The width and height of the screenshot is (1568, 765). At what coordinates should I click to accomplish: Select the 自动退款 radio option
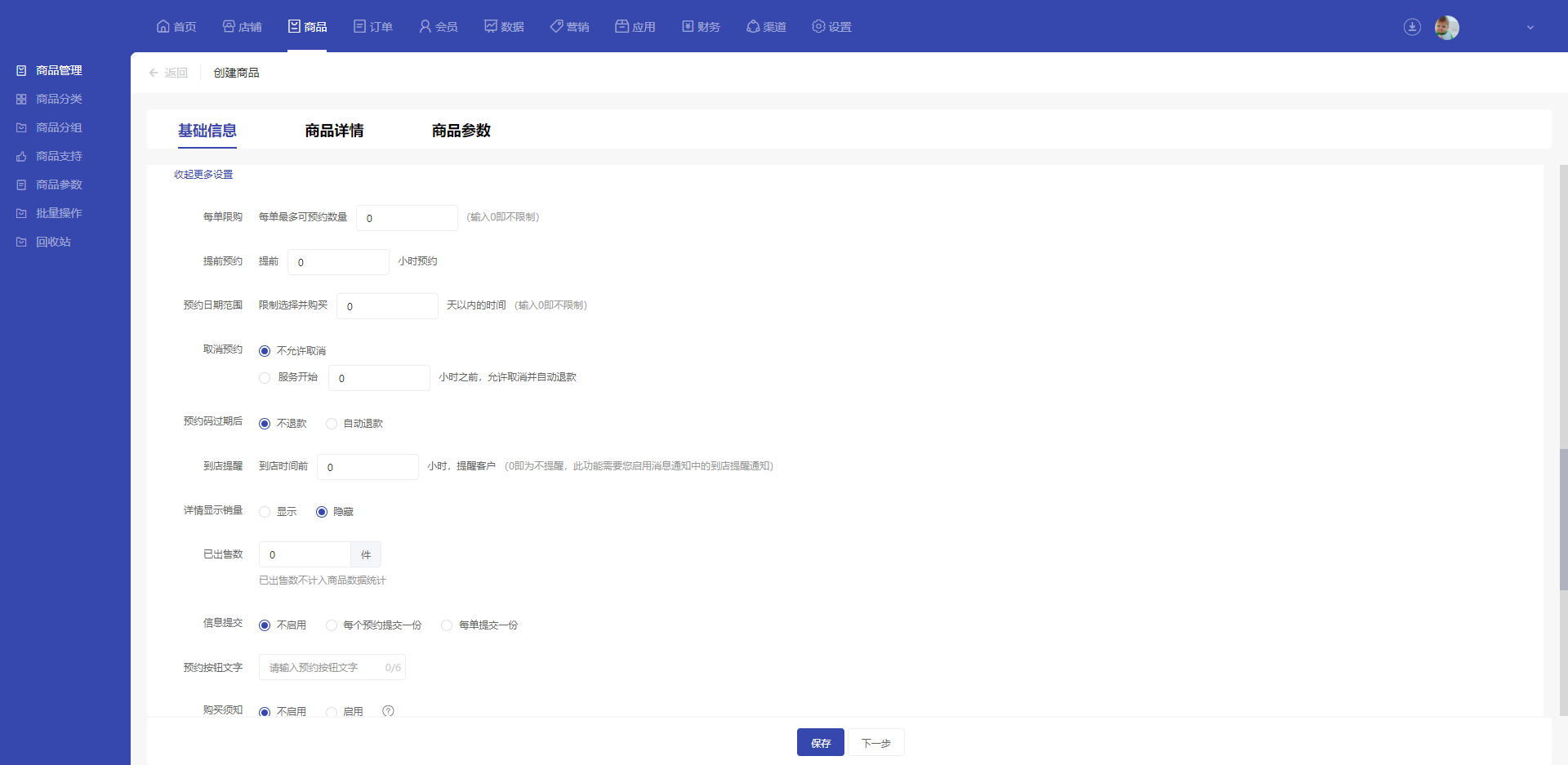pos(332,424)
